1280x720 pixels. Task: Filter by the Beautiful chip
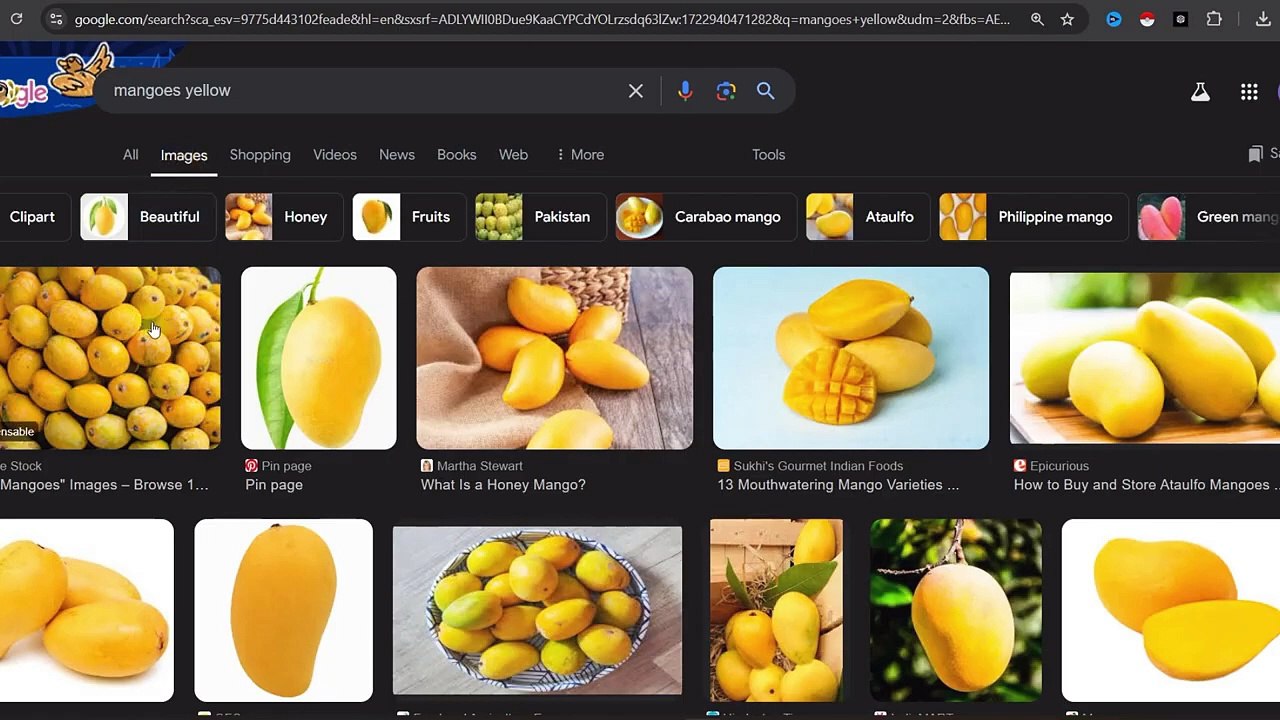point(148,217)
